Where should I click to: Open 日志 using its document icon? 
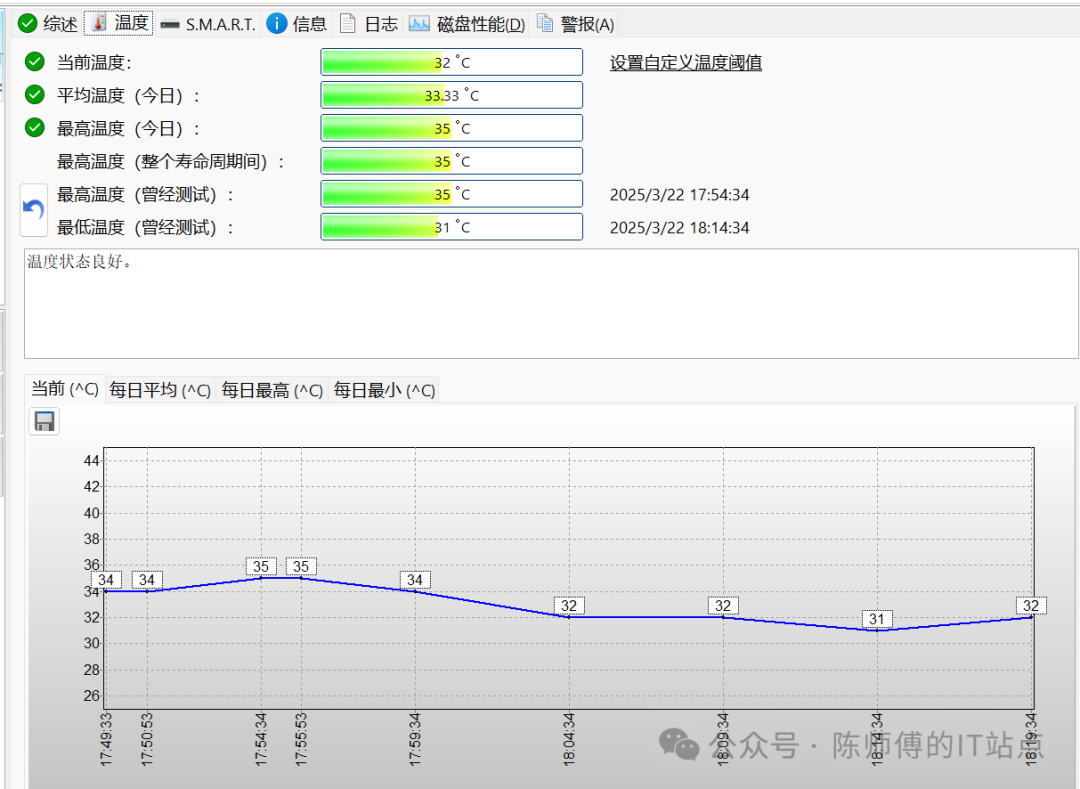(x=347, y=24)
